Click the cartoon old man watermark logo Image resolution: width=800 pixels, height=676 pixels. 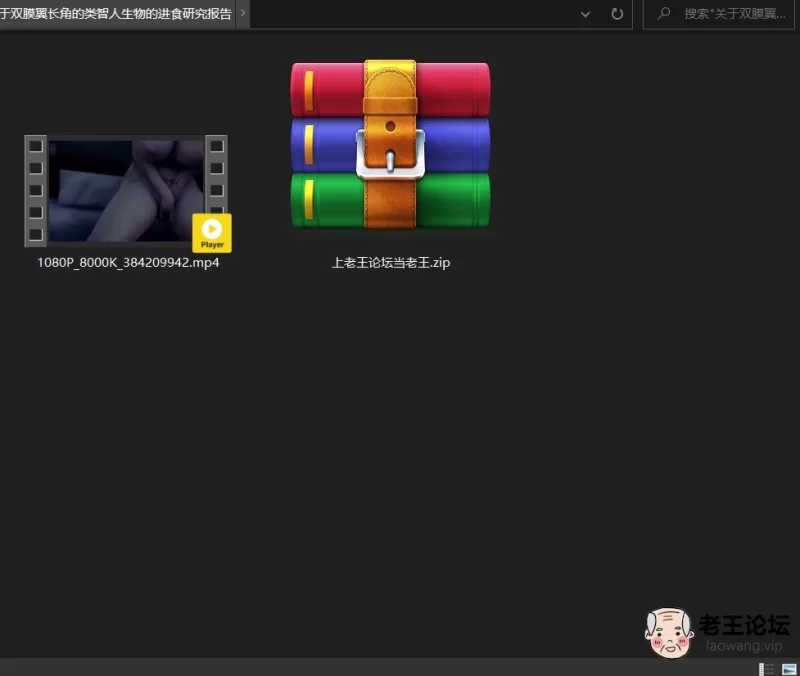[x=669, y=633]
